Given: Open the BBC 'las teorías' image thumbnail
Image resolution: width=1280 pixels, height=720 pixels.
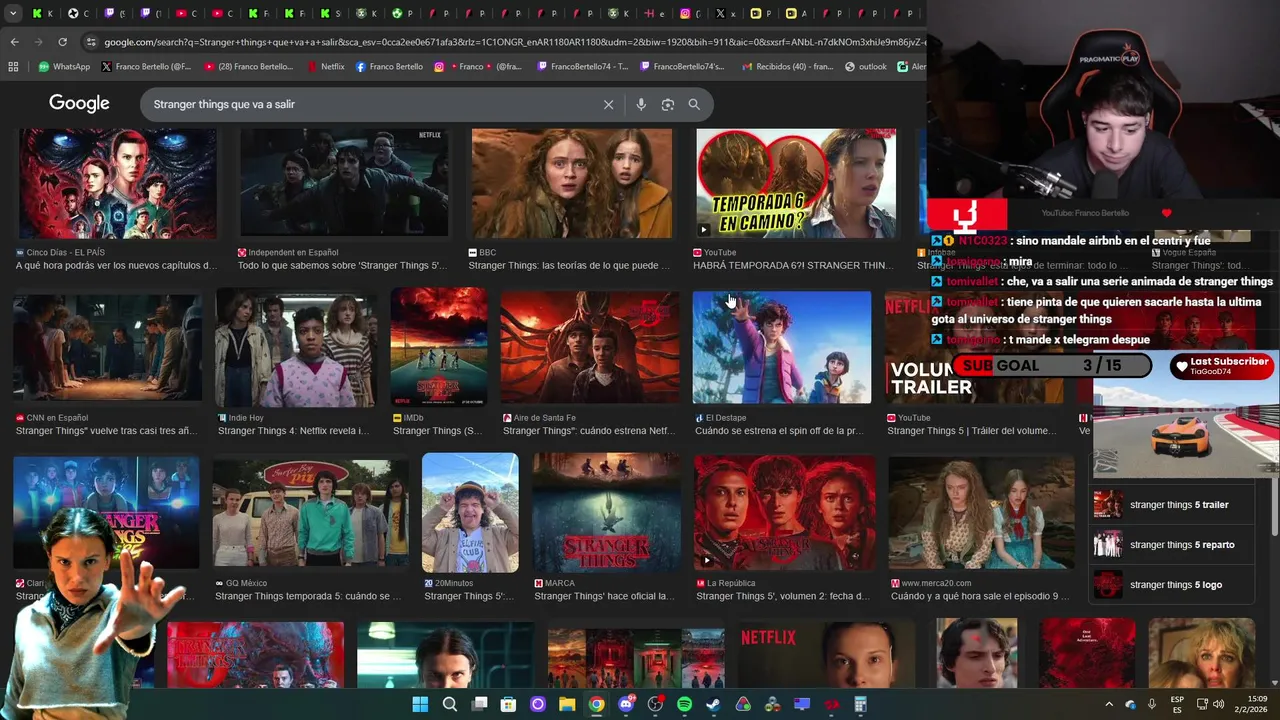Looking at the screenshot, I should [x=572, y=183].
